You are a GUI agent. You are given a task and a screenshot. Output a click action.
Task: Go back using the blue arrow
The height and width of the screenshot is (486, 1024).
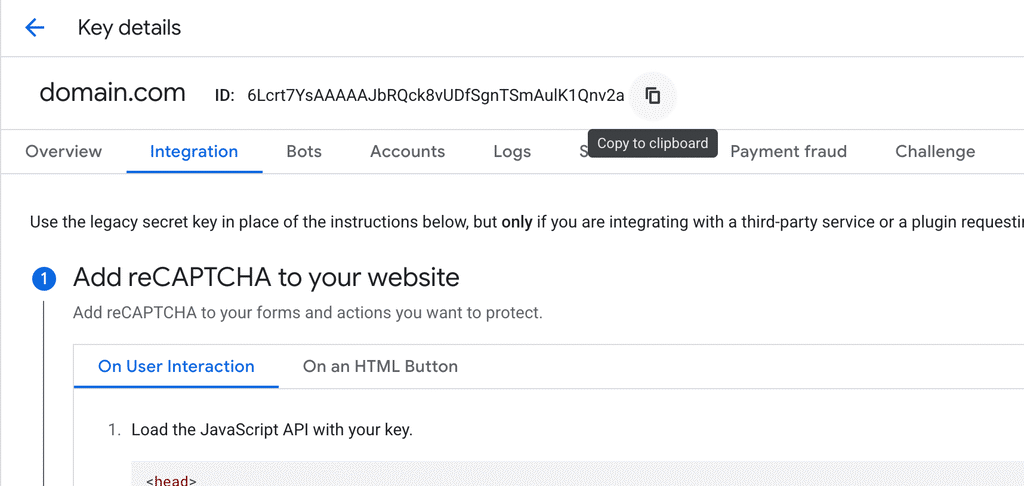pos(34,27)
